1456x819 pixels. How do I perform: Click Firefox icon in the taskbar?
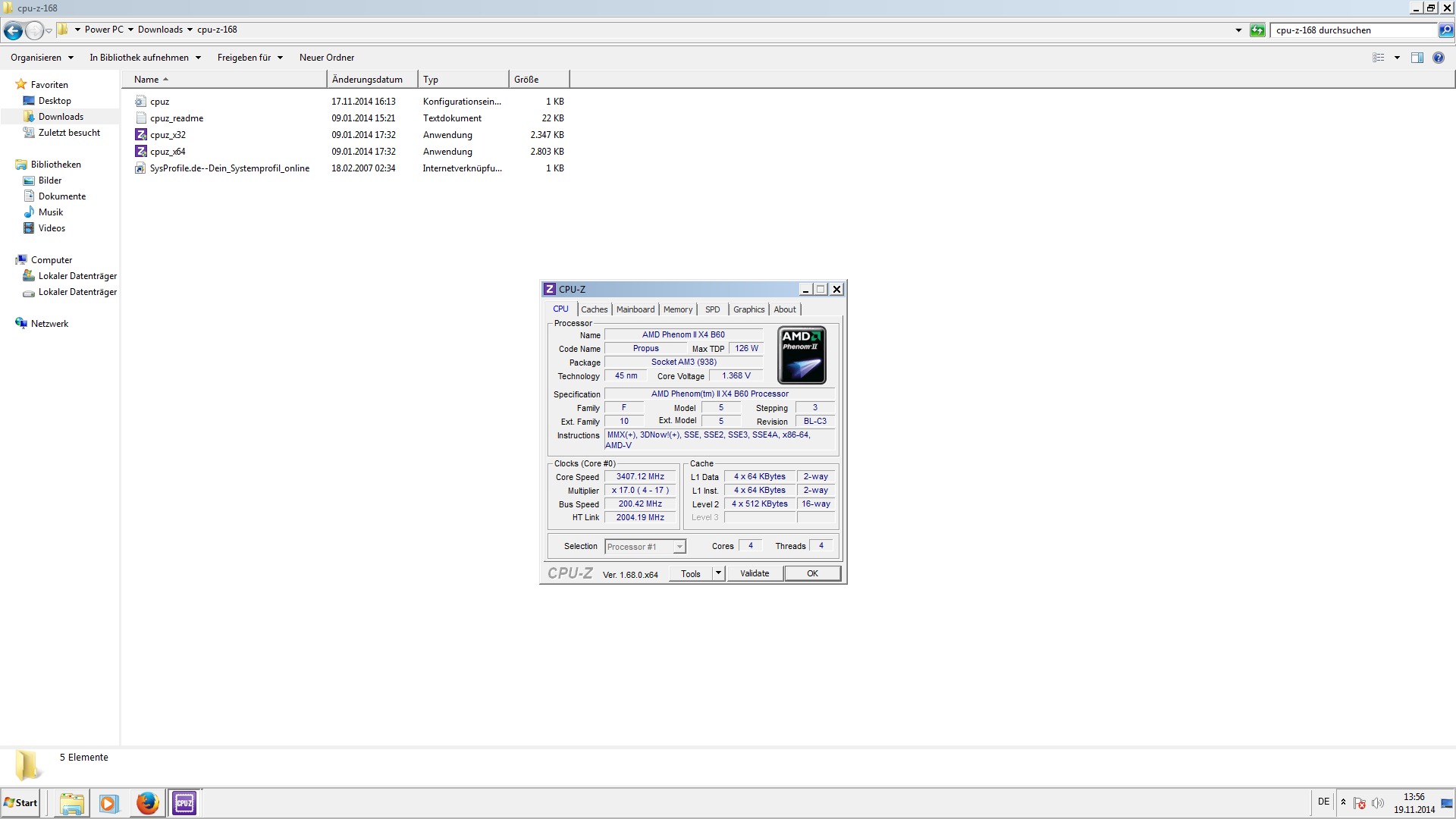click(x=147, y=803)
